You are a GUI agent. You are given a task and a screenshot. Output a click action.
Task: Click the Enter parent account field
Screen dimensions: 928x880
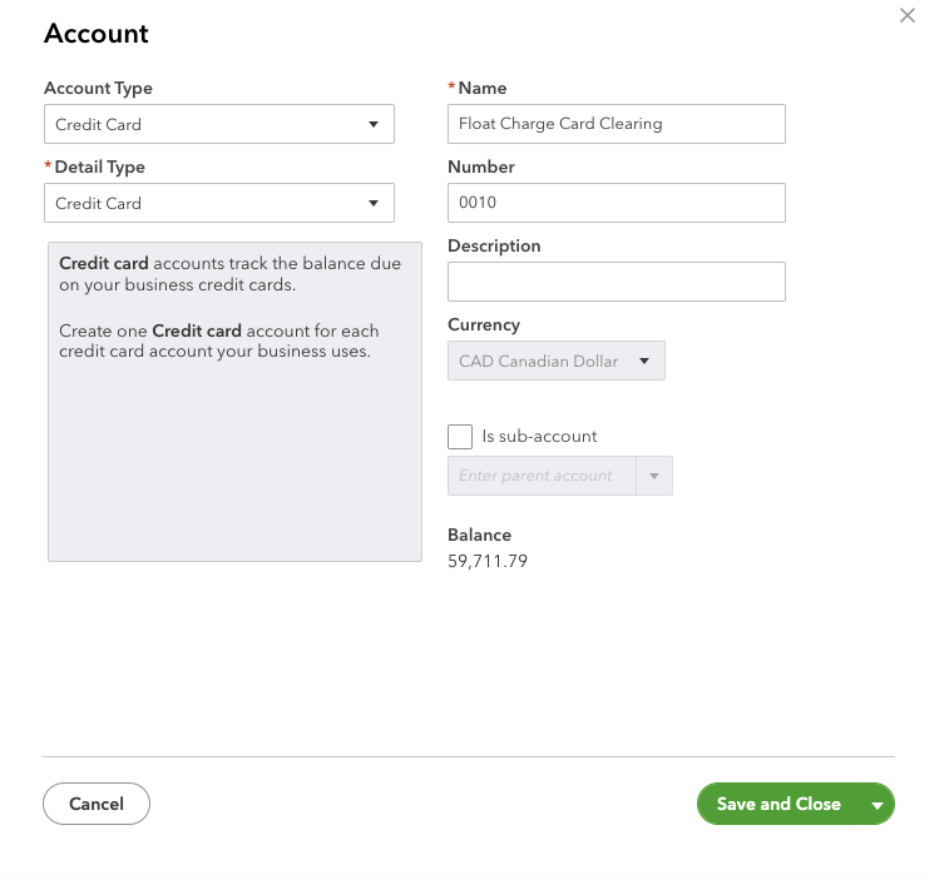coord(541,476)
